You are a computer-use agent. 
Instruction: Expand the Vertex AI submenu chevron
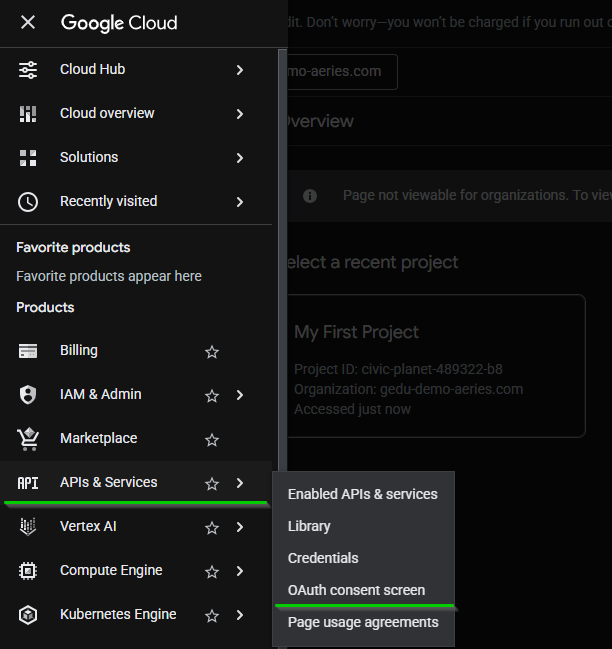240,527
